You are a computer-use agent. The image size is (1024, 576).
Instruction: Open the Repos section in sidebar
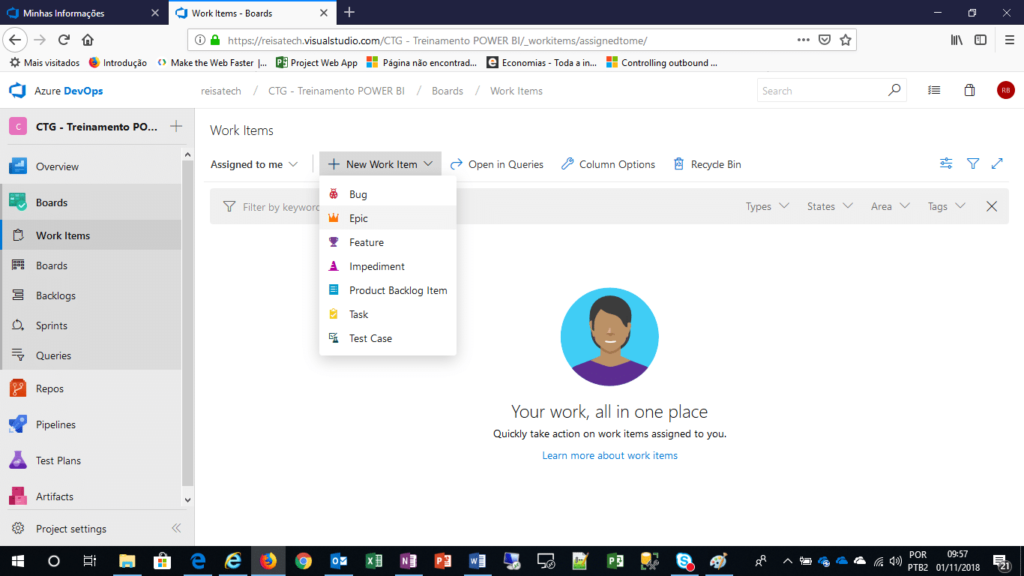50,389
